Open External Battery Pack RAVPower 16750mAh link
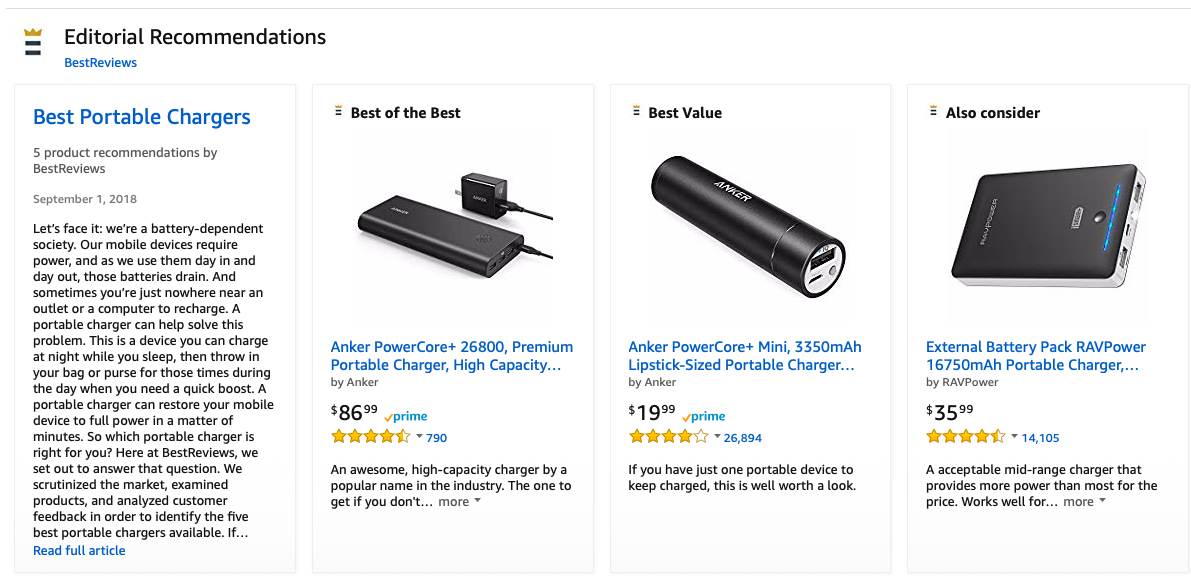This screenshot has height=579, width=1191. 1035,356
